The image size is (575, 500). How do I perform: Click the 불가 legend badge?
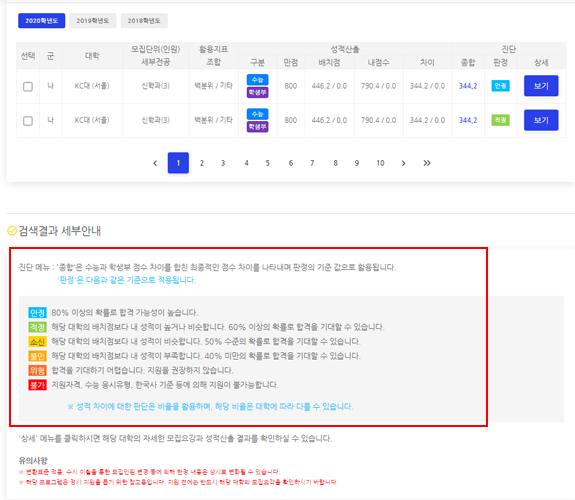coord(37,385)
